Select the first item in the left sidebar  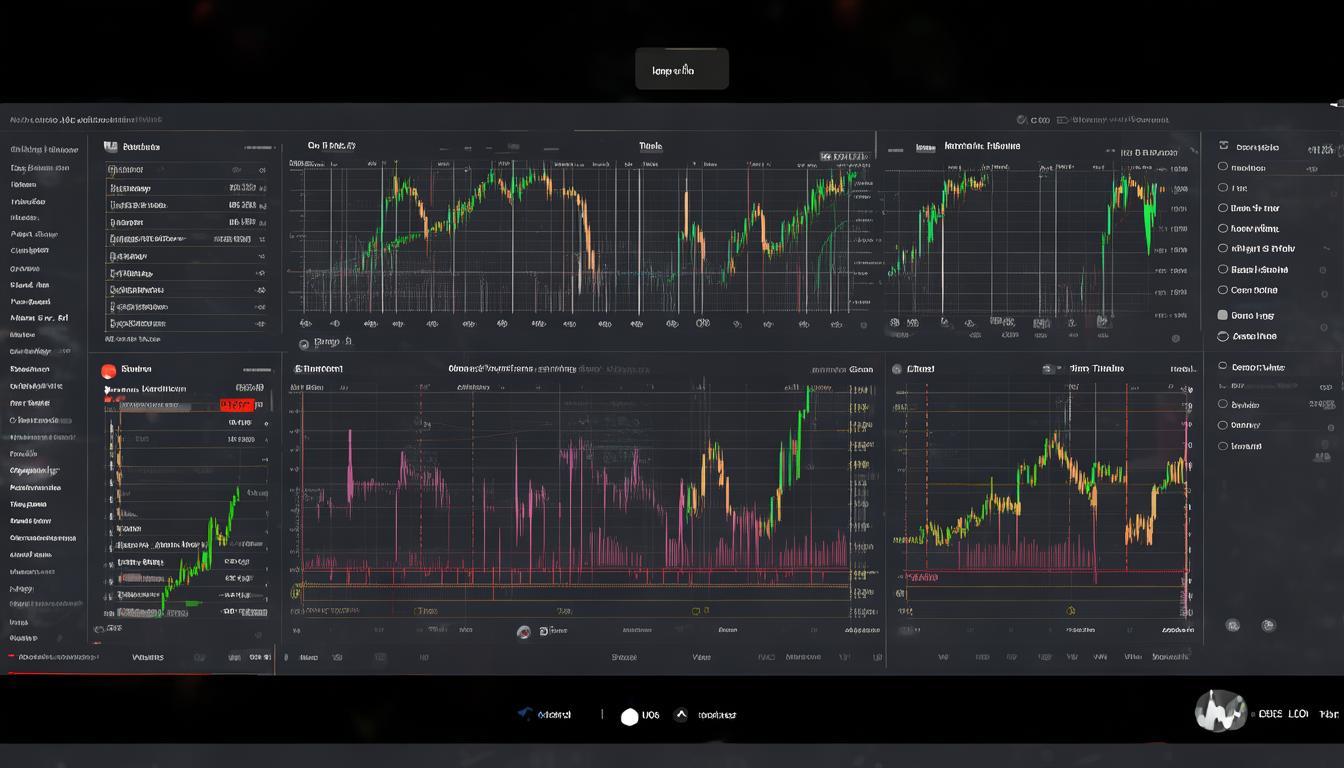(40, 150)
